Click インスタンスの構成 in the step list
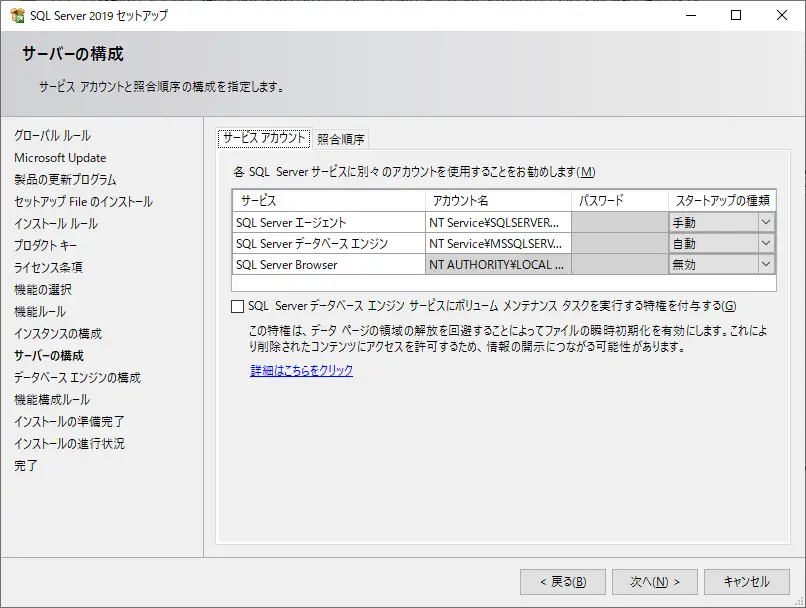The width and height of the screenshot is (806, 608). point(58,334)
